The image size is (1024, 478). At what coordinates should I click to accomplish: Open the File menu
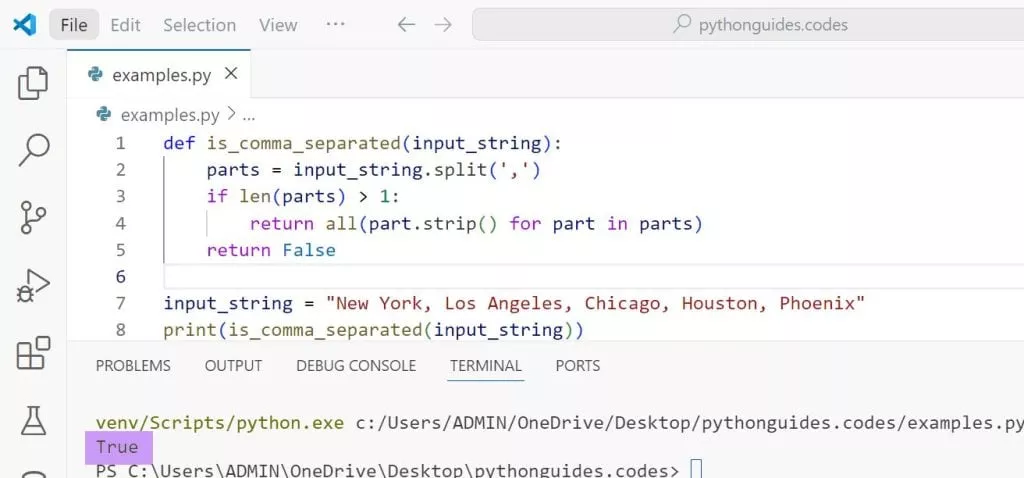(x=74, y=25)
